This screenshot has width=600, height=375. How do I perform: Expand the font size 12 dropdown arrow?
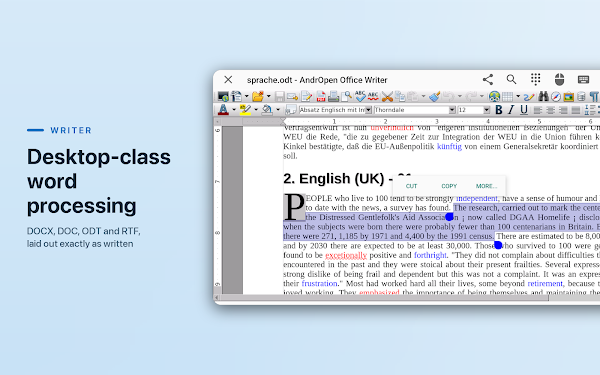pos(487,110)
